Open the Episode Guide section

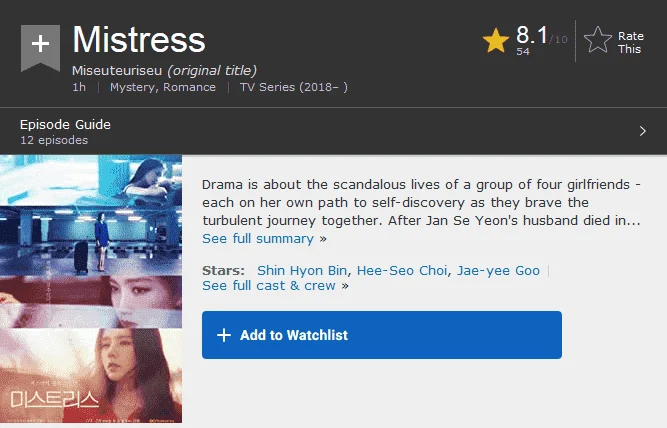tap(65, 124)
